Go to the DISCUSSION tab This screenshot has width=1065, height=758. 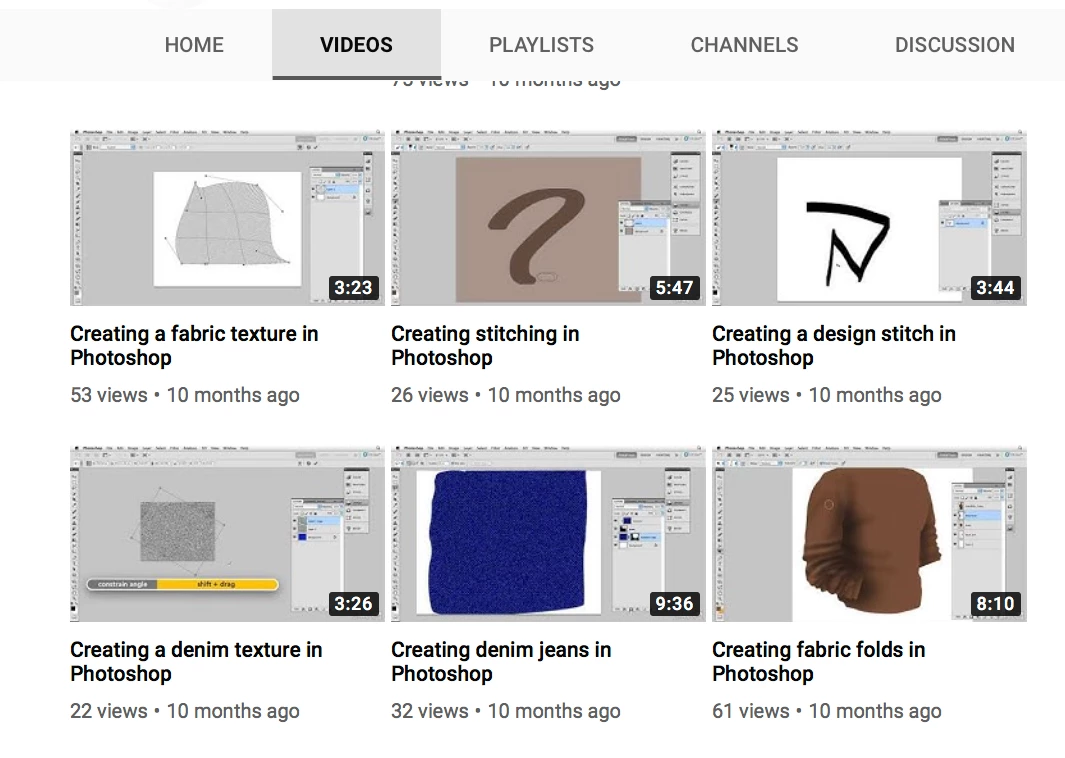coord(954,45)
